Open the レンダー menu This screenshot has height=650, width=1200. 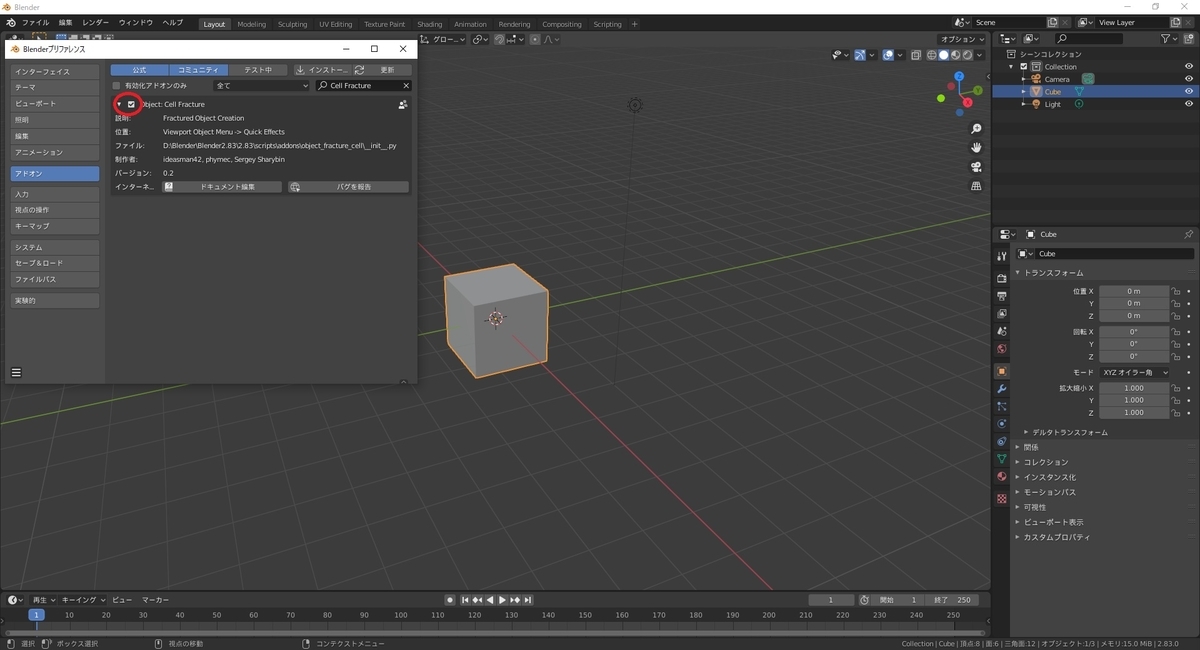[x=96, y=22]
